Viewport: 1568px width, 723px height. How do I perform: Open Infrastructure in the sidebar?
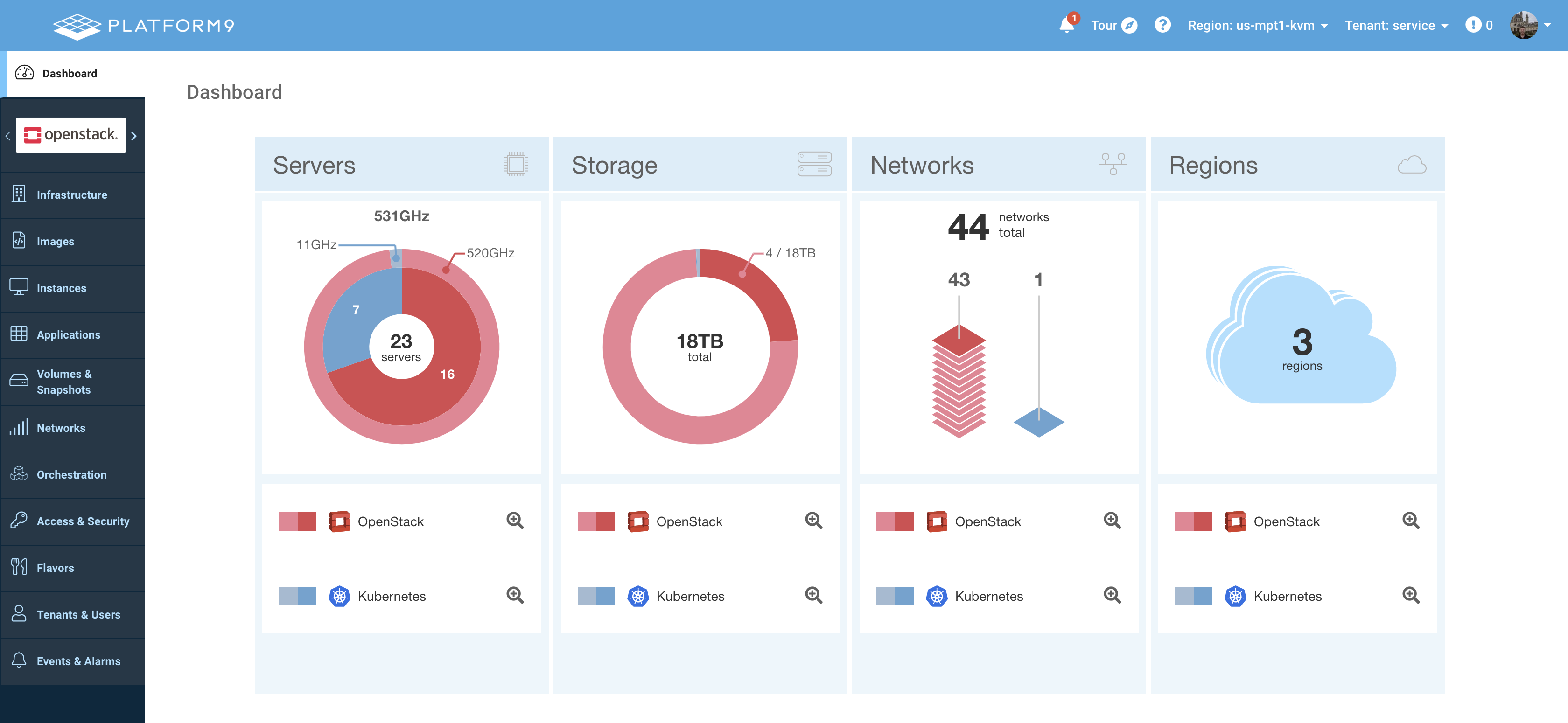pyautogui.click(x=72, y=195)
